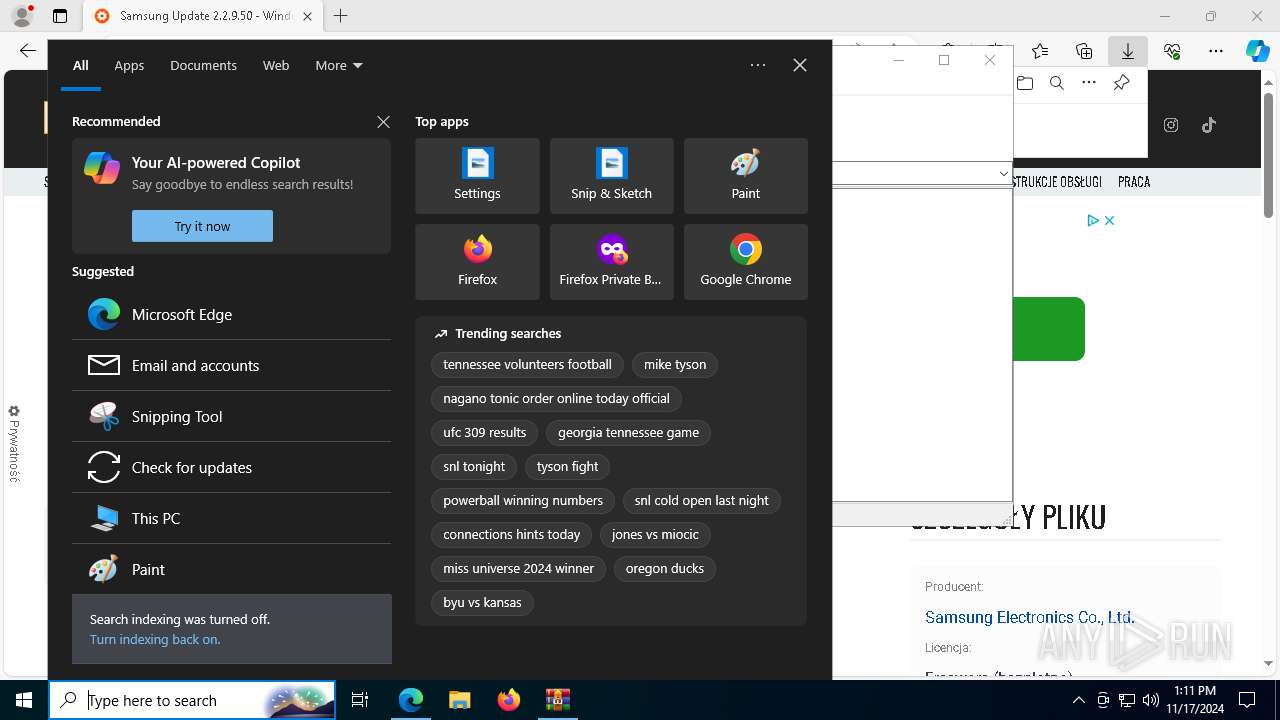Click Try it now button
1280x720 pixels.
click(202, 226)
